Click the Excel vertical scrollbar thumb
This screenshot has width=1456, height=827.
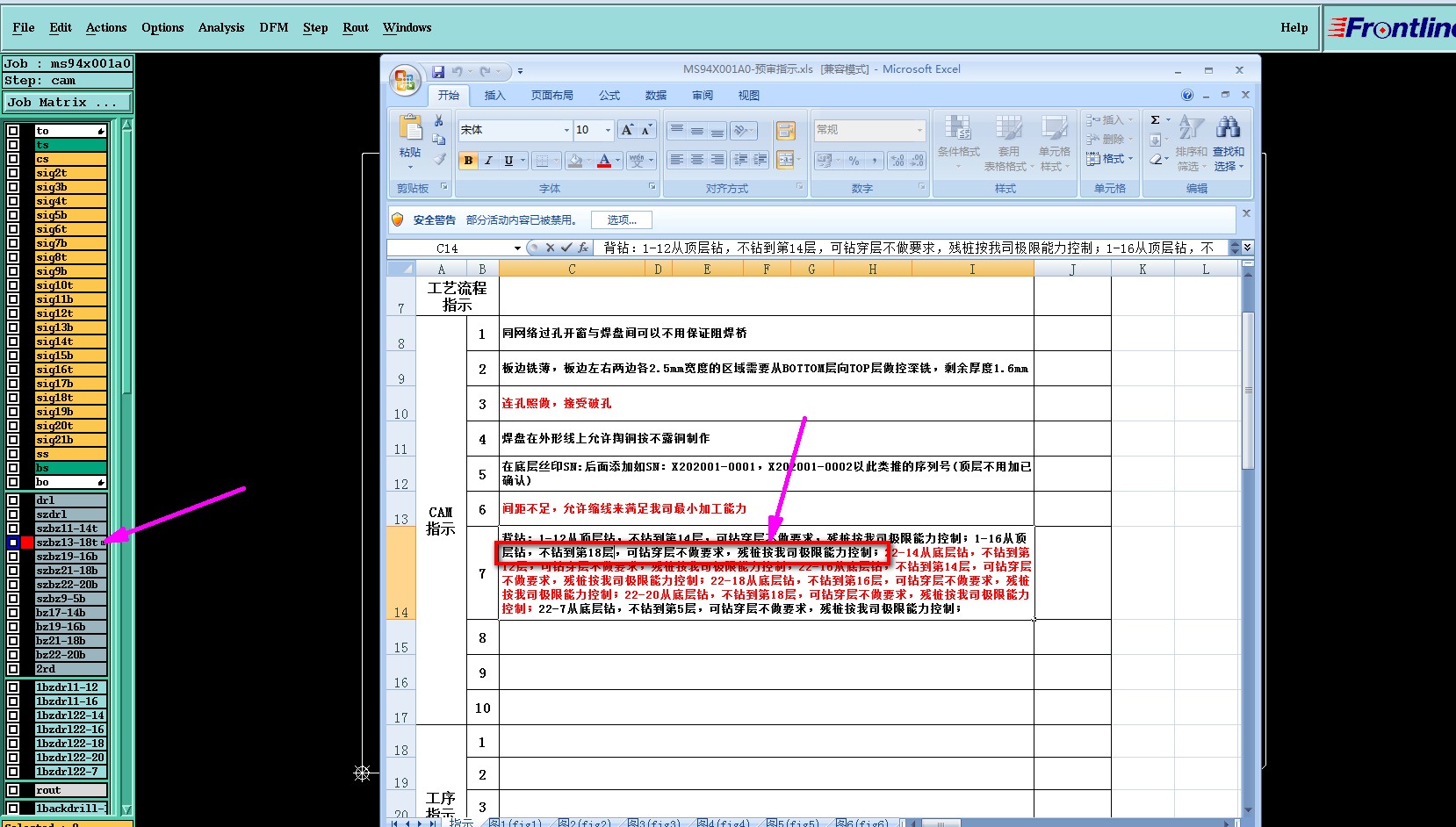click(x=1248, y=391)
